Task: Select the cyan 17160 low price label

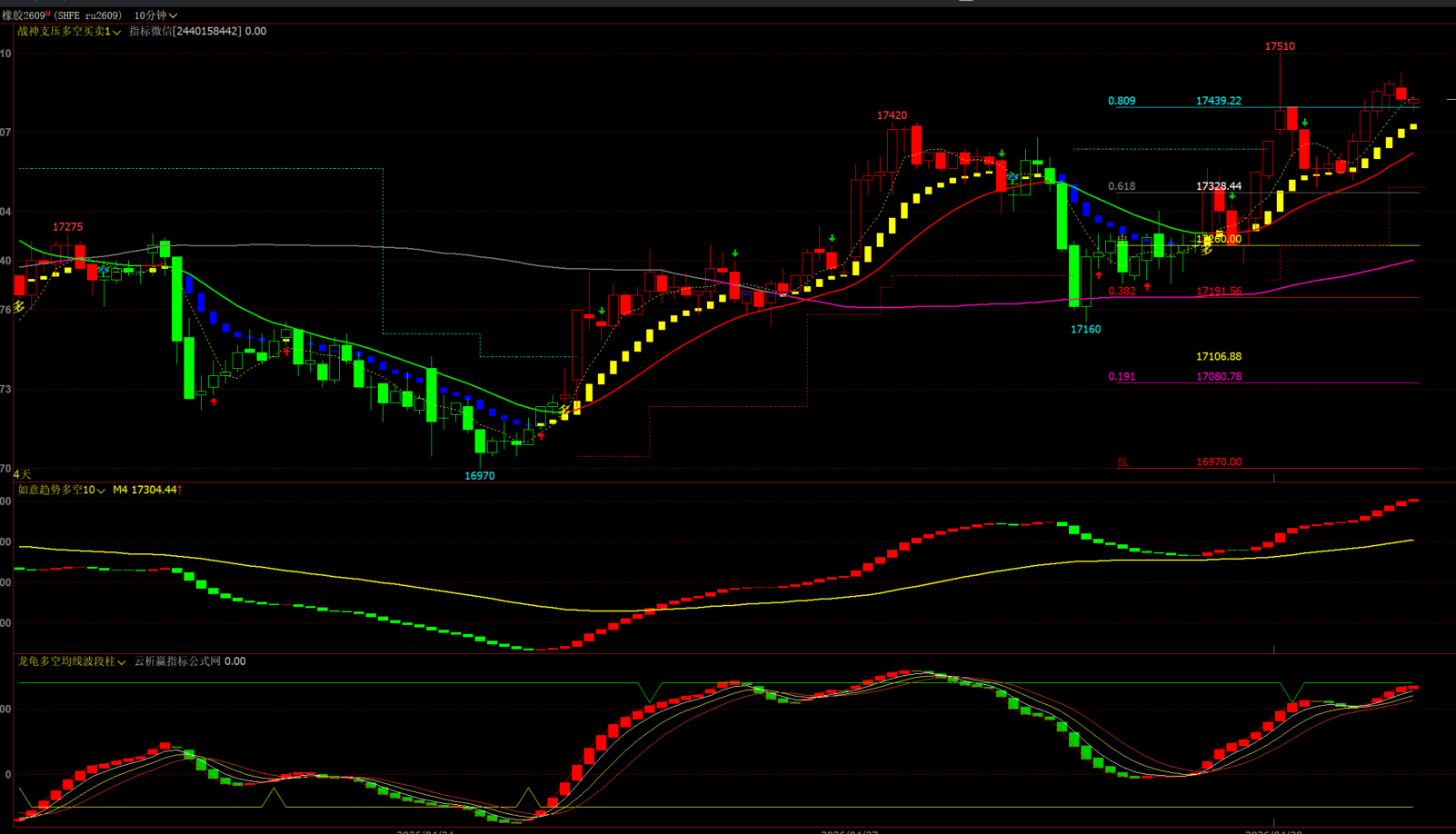Action: click(x=1085, y=329)
